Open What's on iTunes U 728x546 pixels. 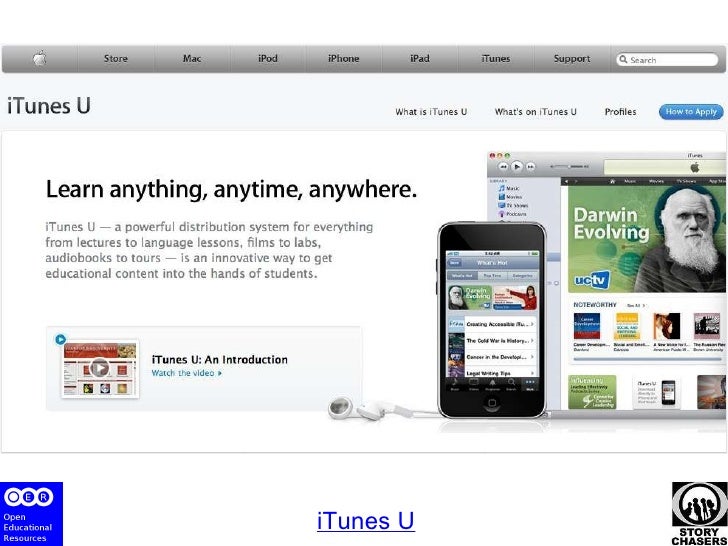coord(535,112)
